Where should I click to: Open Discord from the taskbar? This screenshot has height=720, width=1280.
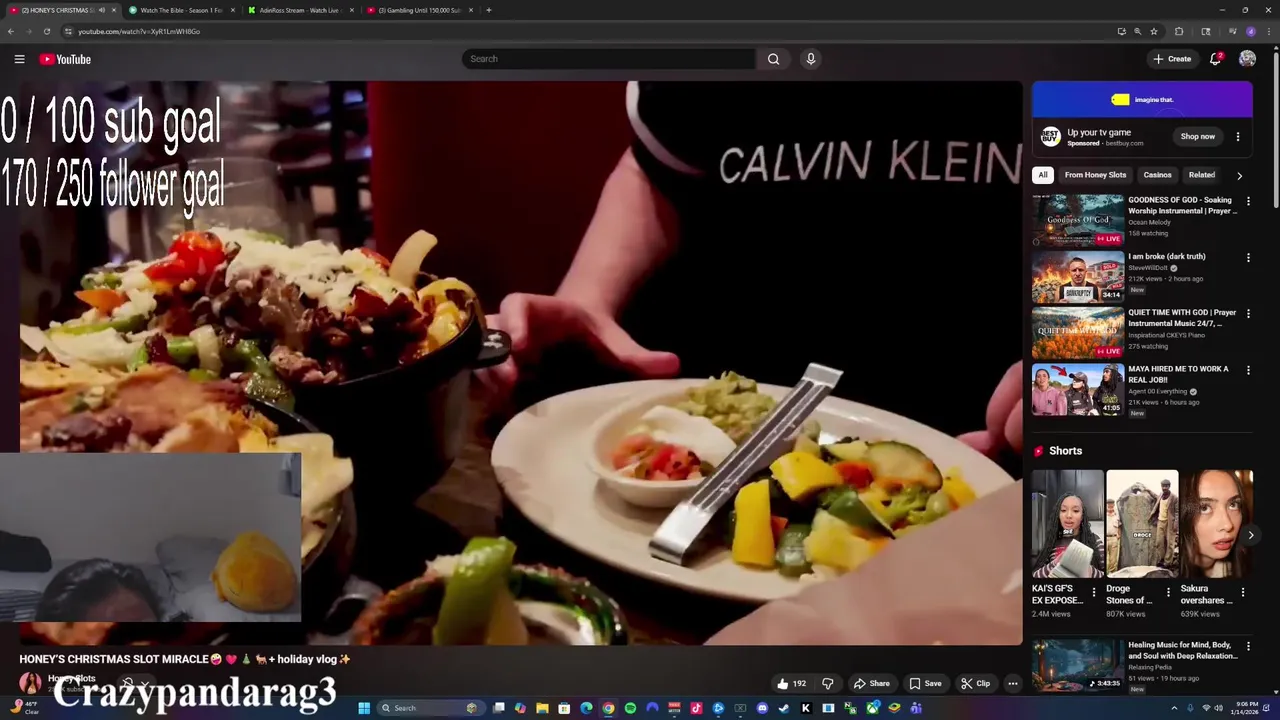[x=762, y=708]
